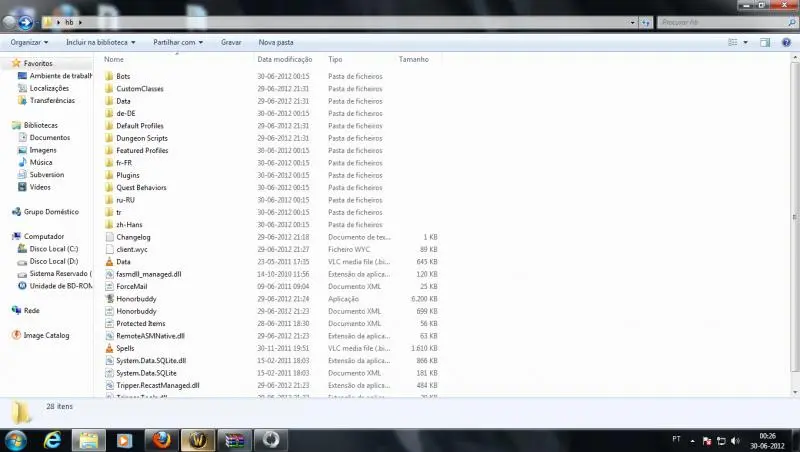This screenshot has width=800, height=452.
Task: Open the Plugins folder
Action: pos(127,175)
